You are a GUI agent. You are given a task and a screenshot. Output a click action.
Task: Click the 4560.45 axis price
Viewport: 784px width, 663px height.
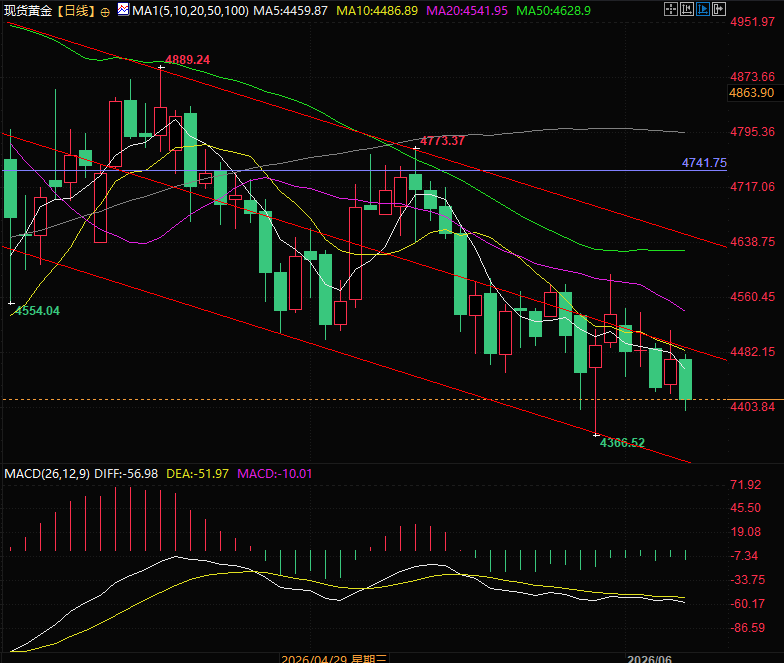pyautogui.click(x=752, y=296)
